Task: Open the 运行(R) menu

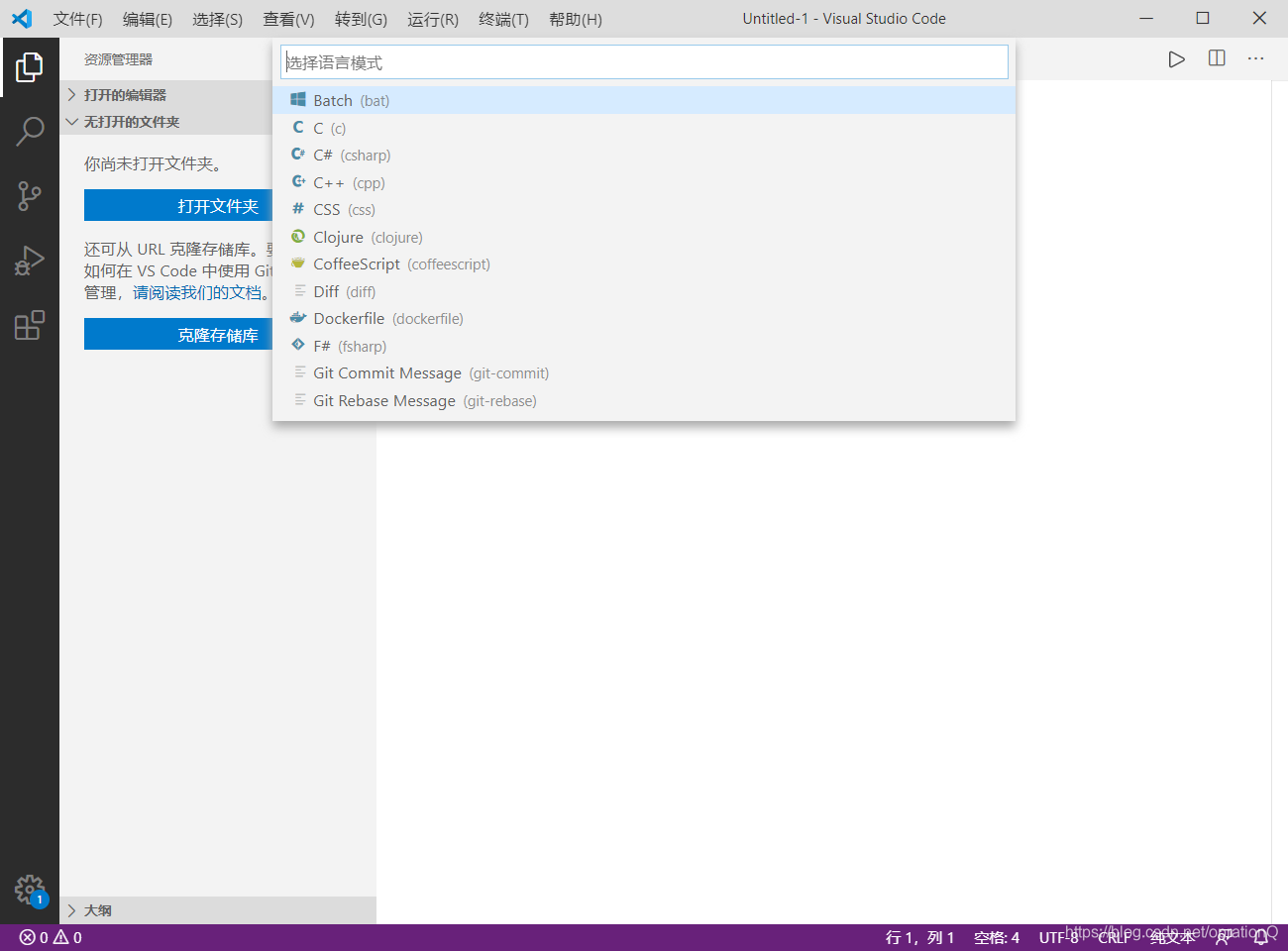Action: pyautogui.click(x=432, y=19)
